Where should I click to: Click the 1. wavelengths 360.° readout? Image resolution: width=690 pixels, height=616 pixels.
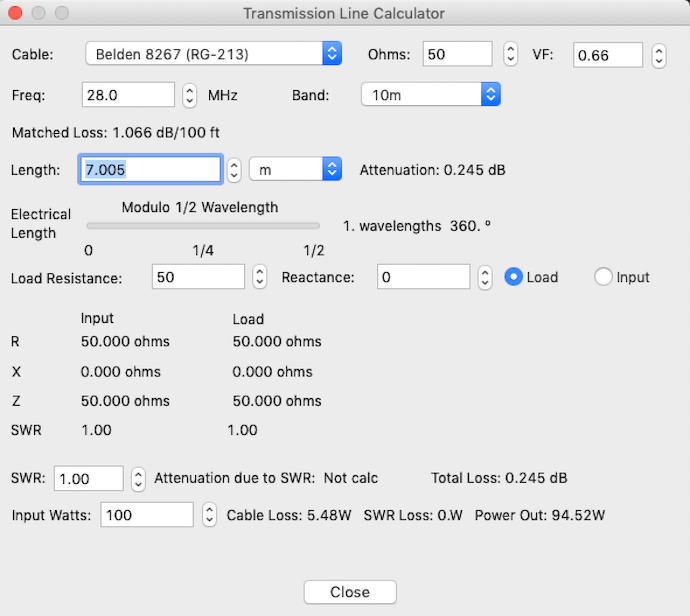(x=417, y=226)
